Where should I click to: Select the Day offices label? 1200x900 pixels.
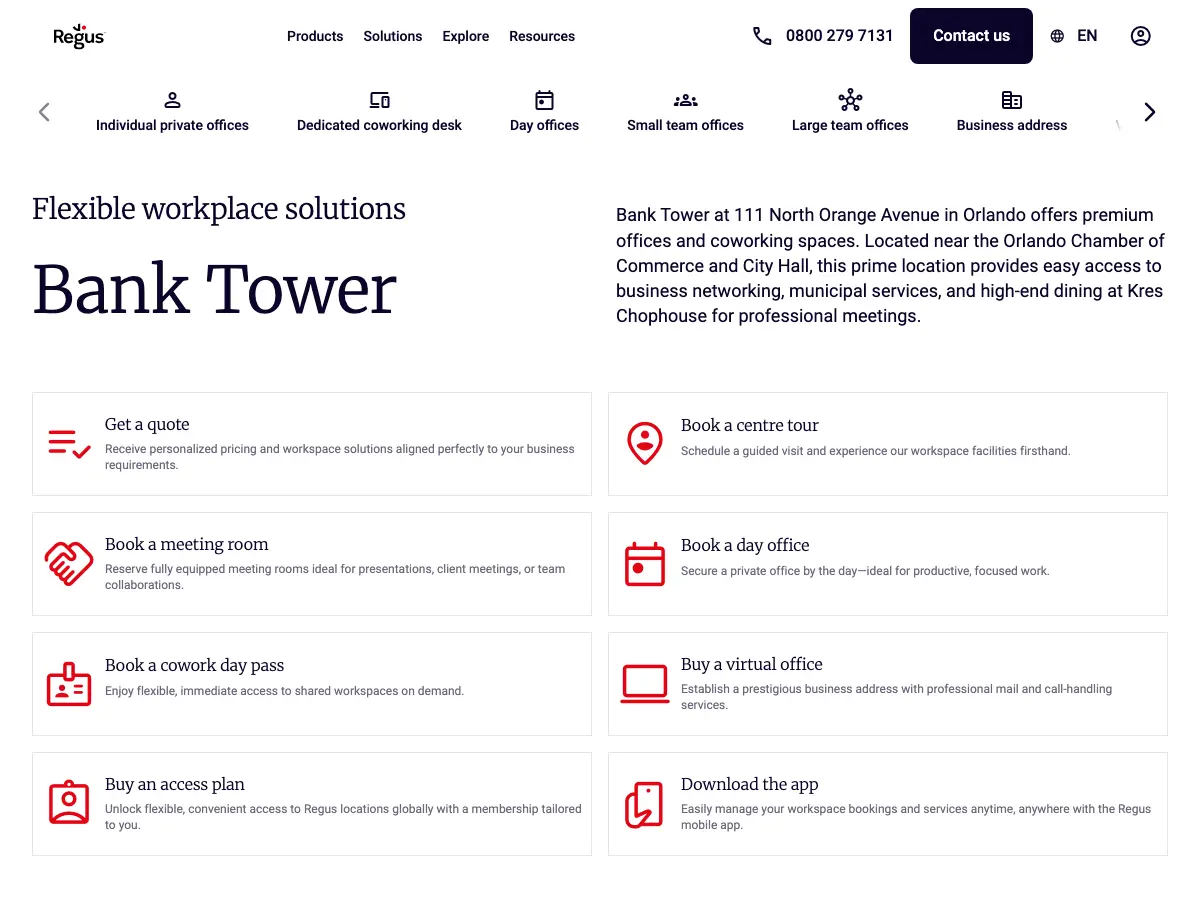tap(544, 125)
